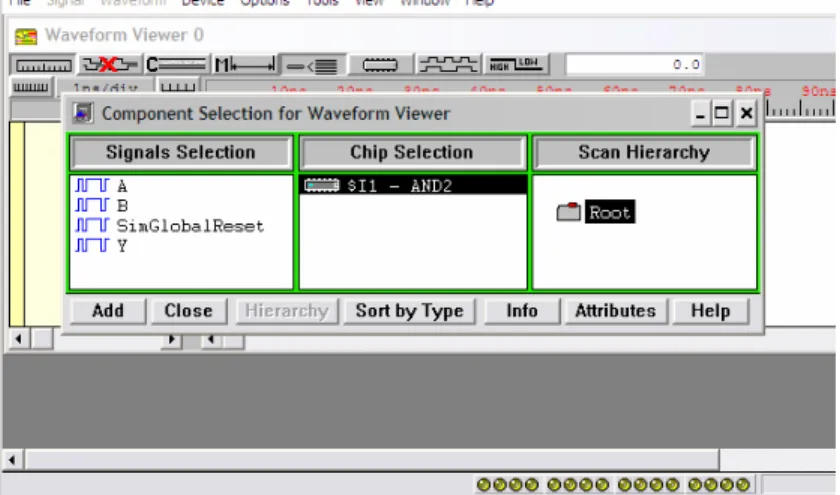840x495 pixels.
Task: Select signal A in Signals Selection list
Action: tap(122, 186)
